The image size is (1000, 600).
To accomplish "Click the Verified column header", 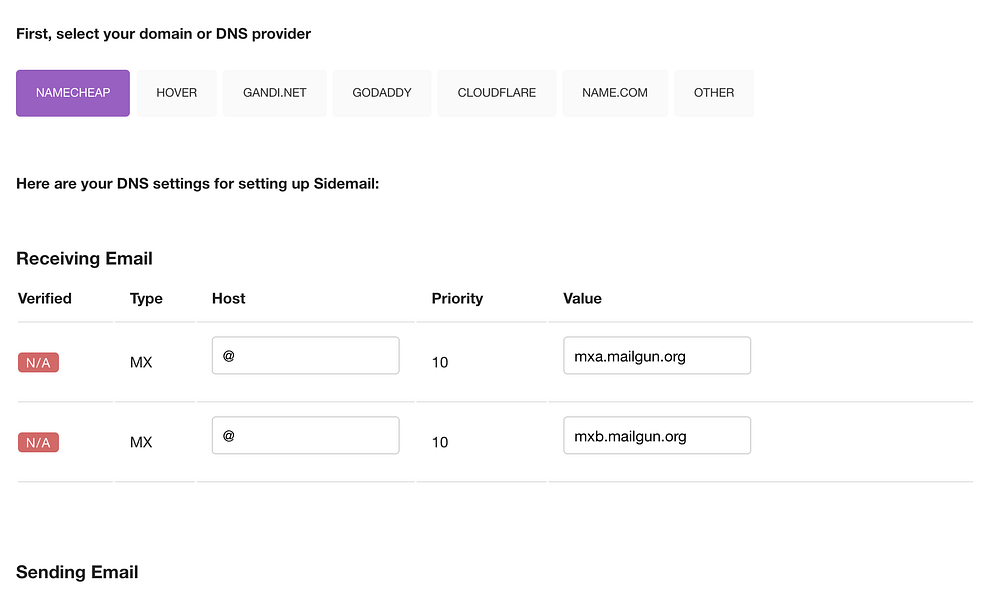I will pyautogui.click(x=45, y=299).
